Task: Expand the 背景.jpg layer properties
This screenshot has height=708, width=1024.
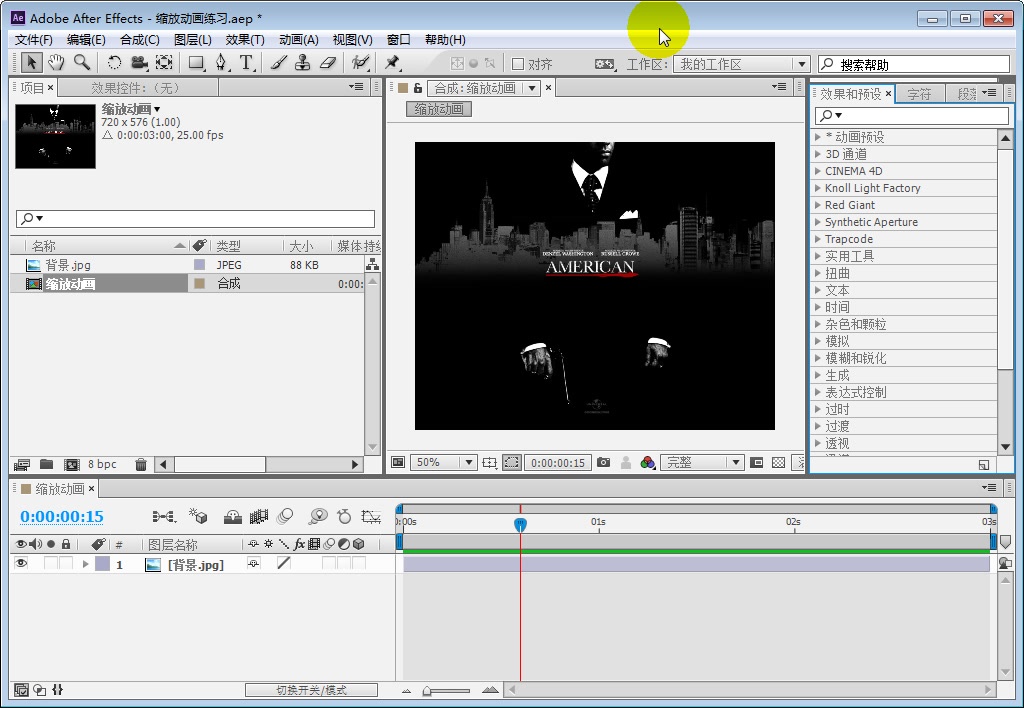Action: [86, 564]
